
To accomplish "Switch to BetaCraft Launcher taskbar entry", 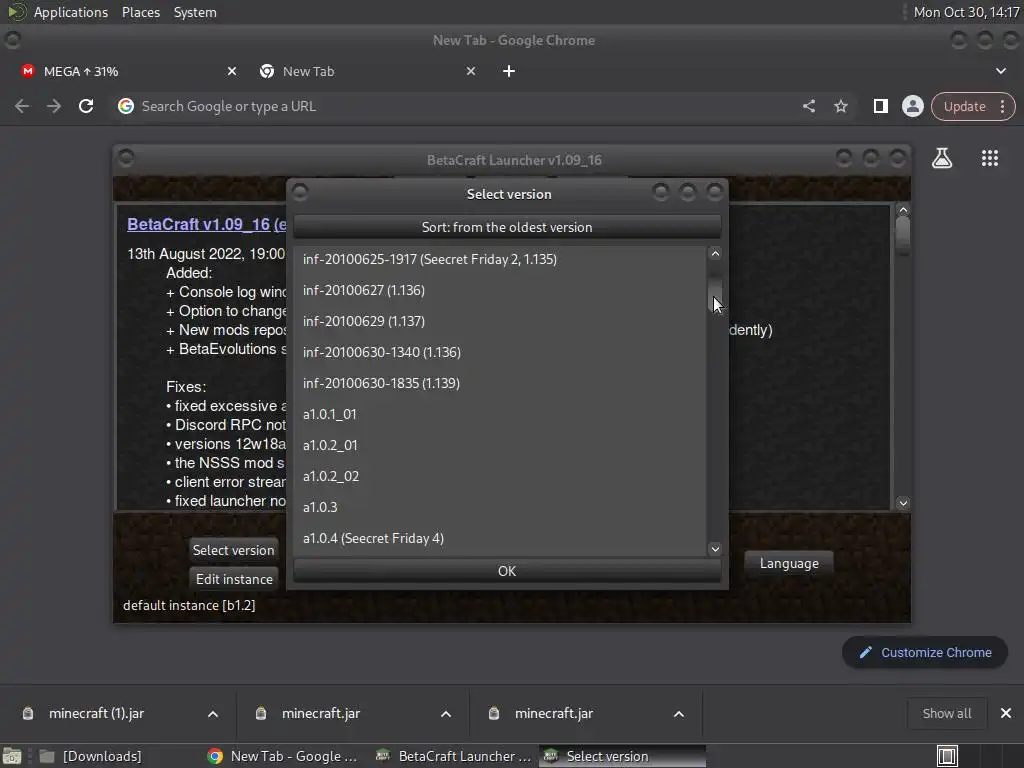I will click(454, 756).
